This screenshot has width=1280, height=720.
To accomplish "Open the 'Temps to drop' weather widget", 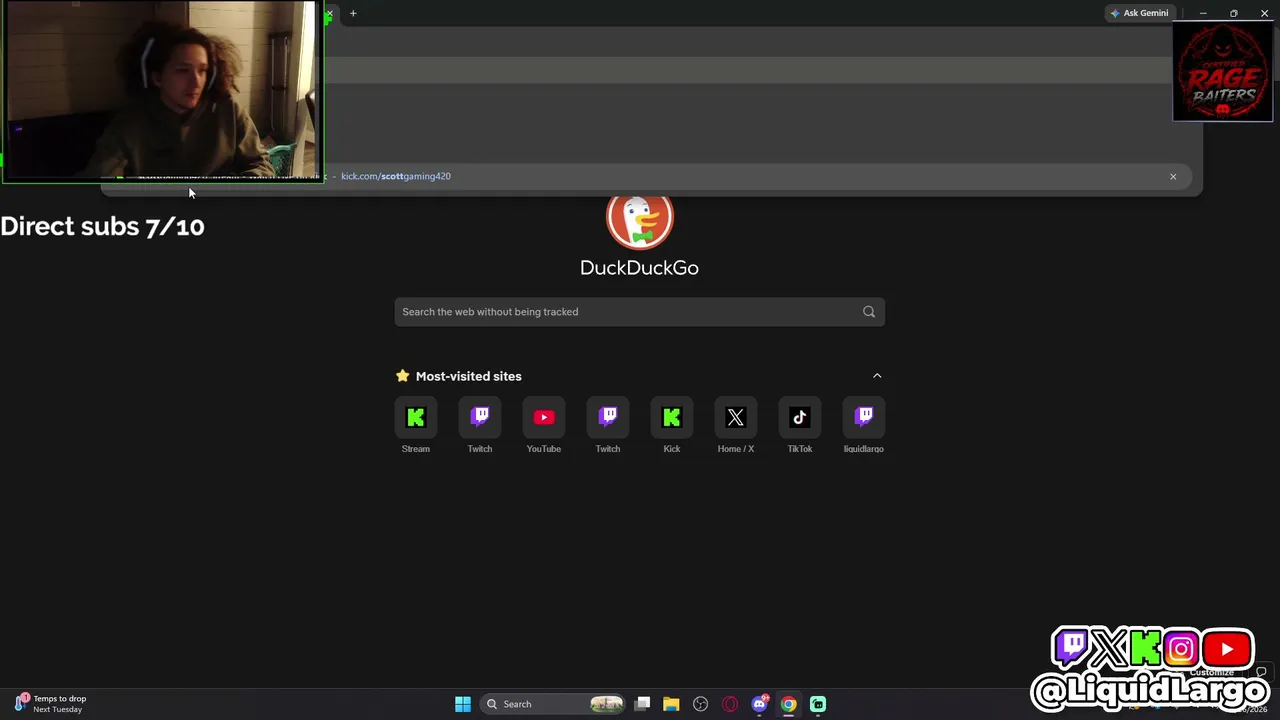I will click(50, 704).
